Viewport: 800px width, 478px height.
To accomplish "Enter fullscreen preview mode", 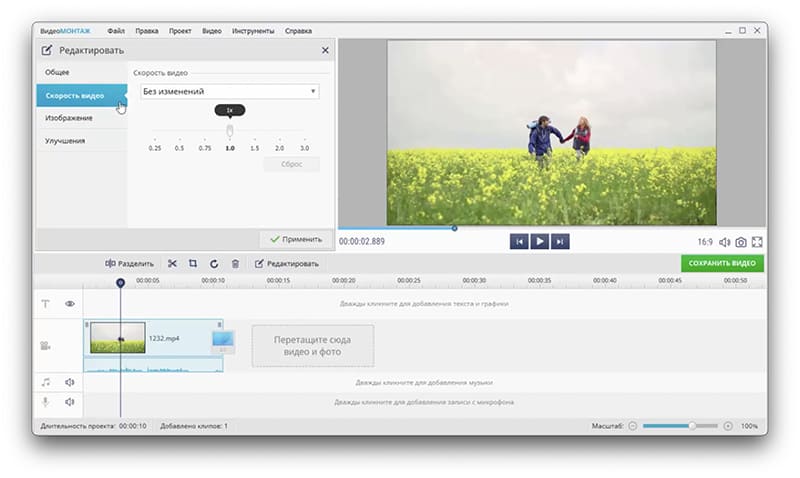I will coord(757,242).
